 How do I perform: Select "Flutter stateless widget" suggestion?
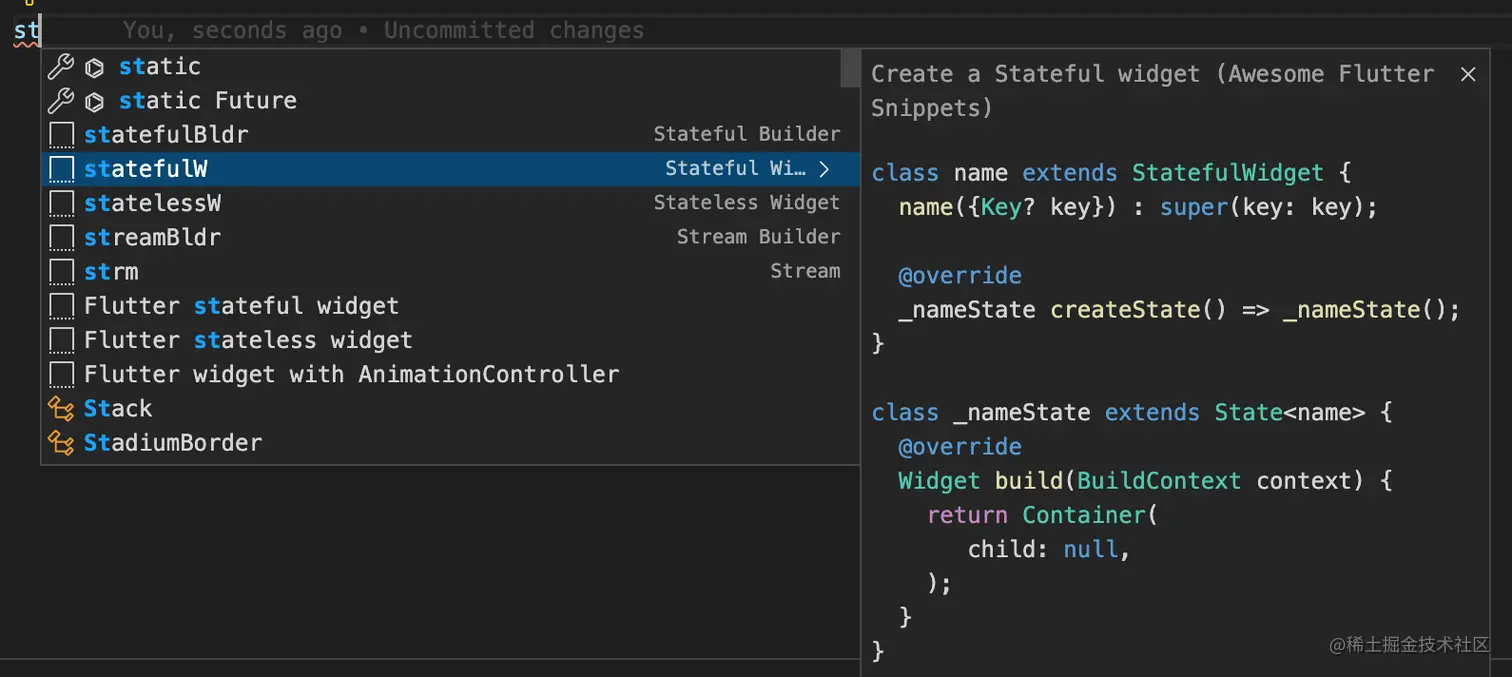click(x=450, y=340)
